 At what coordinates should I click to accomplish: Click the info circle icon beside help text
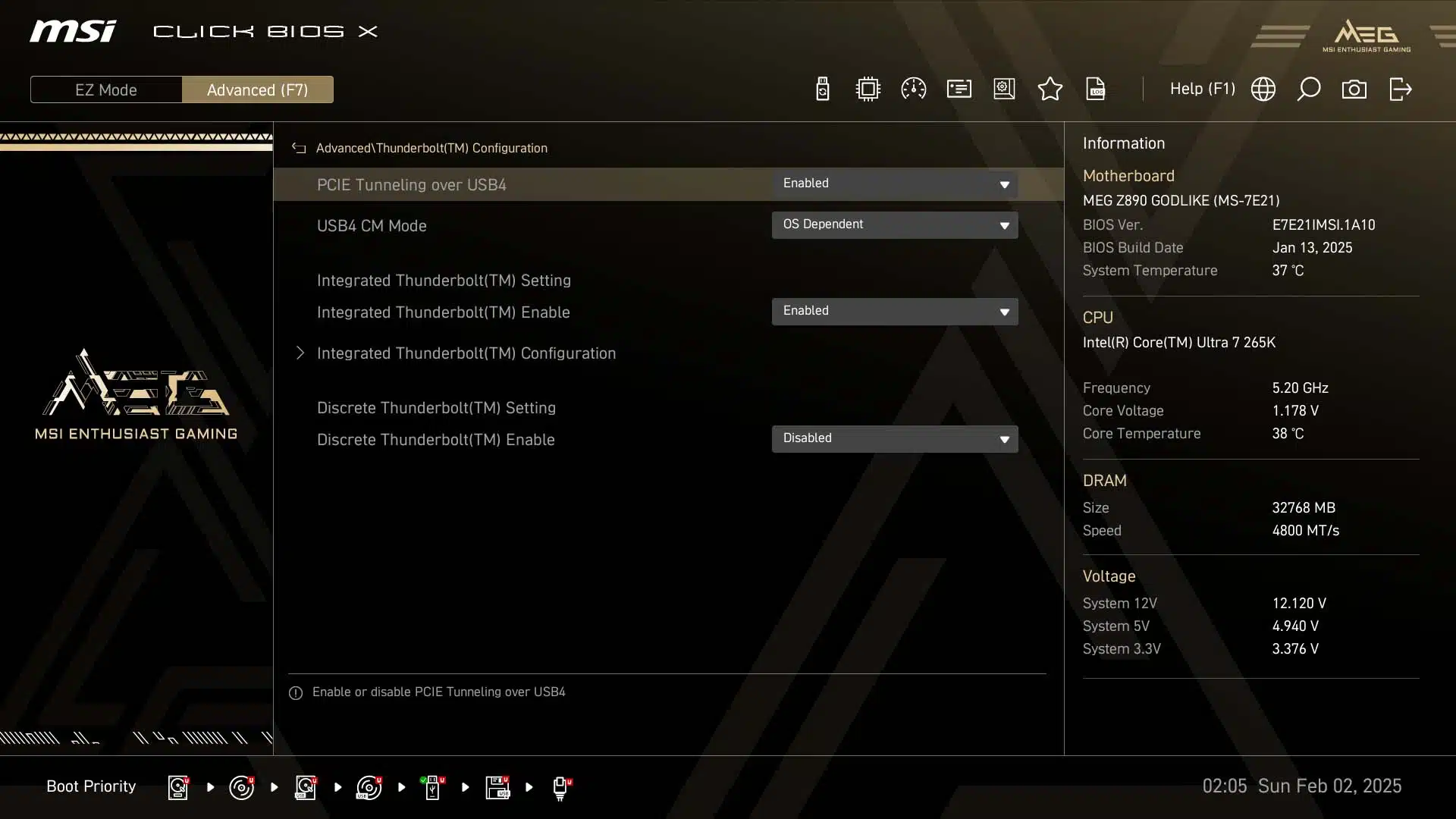click(x=296, y=692)
